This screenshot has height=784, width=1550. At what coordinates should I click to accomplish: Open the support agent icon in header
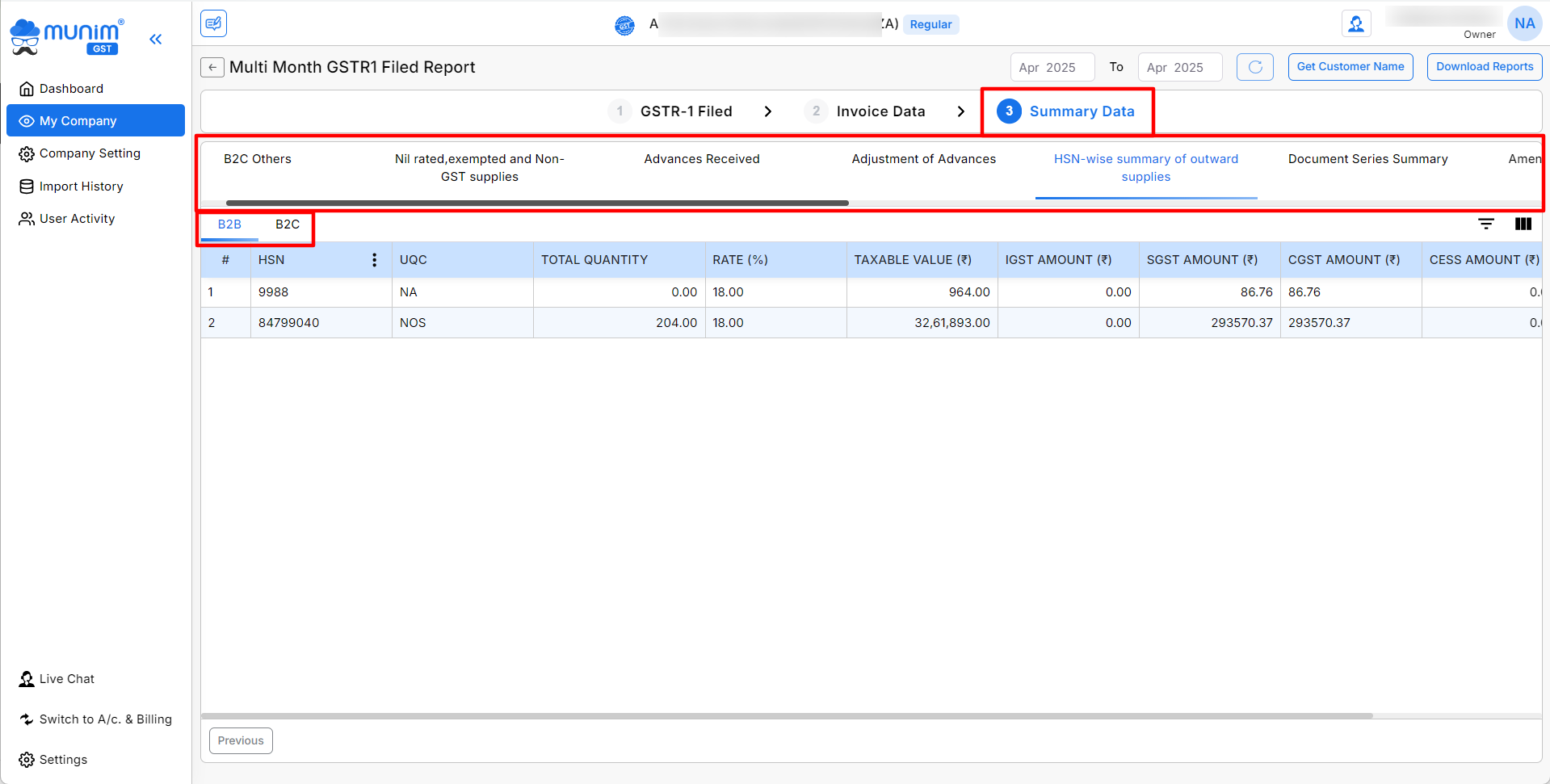pos(1356,24)
